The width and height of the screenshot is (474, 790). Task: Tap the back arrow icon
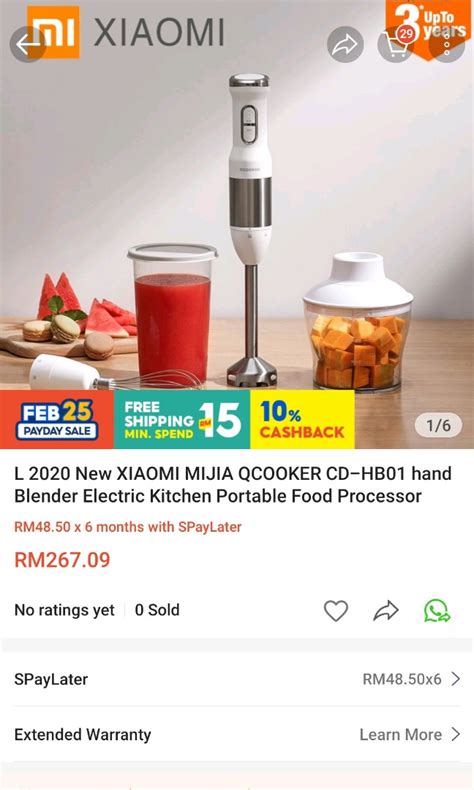(28, 44)
